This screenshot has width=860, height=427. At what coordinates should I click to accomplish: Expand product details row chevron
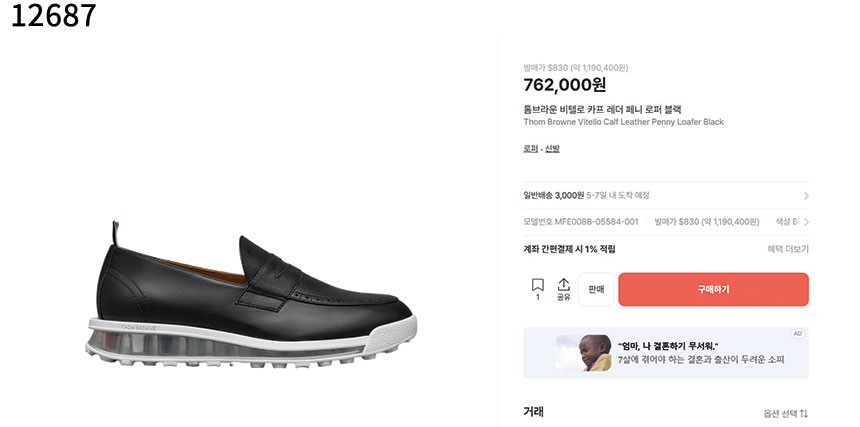(806, 222)
